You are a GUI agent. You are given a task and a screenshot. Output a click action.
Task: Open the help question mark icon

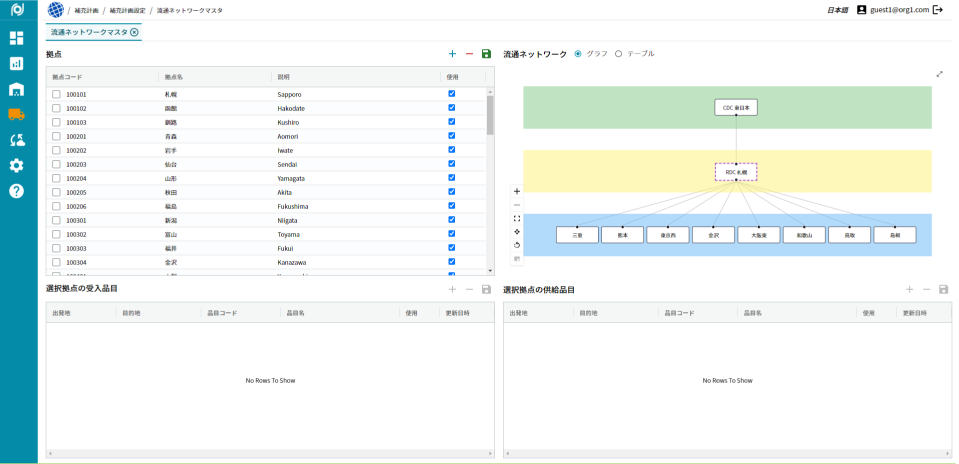(16, 191)
